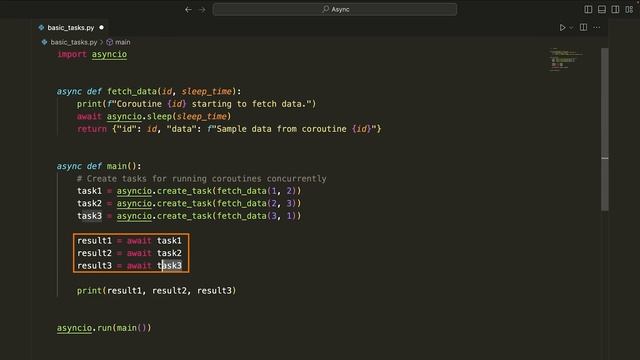Select the basic_tasks.py editor tab
The height and width of the screenshot is (360, 640).
(x=71, y=28)
